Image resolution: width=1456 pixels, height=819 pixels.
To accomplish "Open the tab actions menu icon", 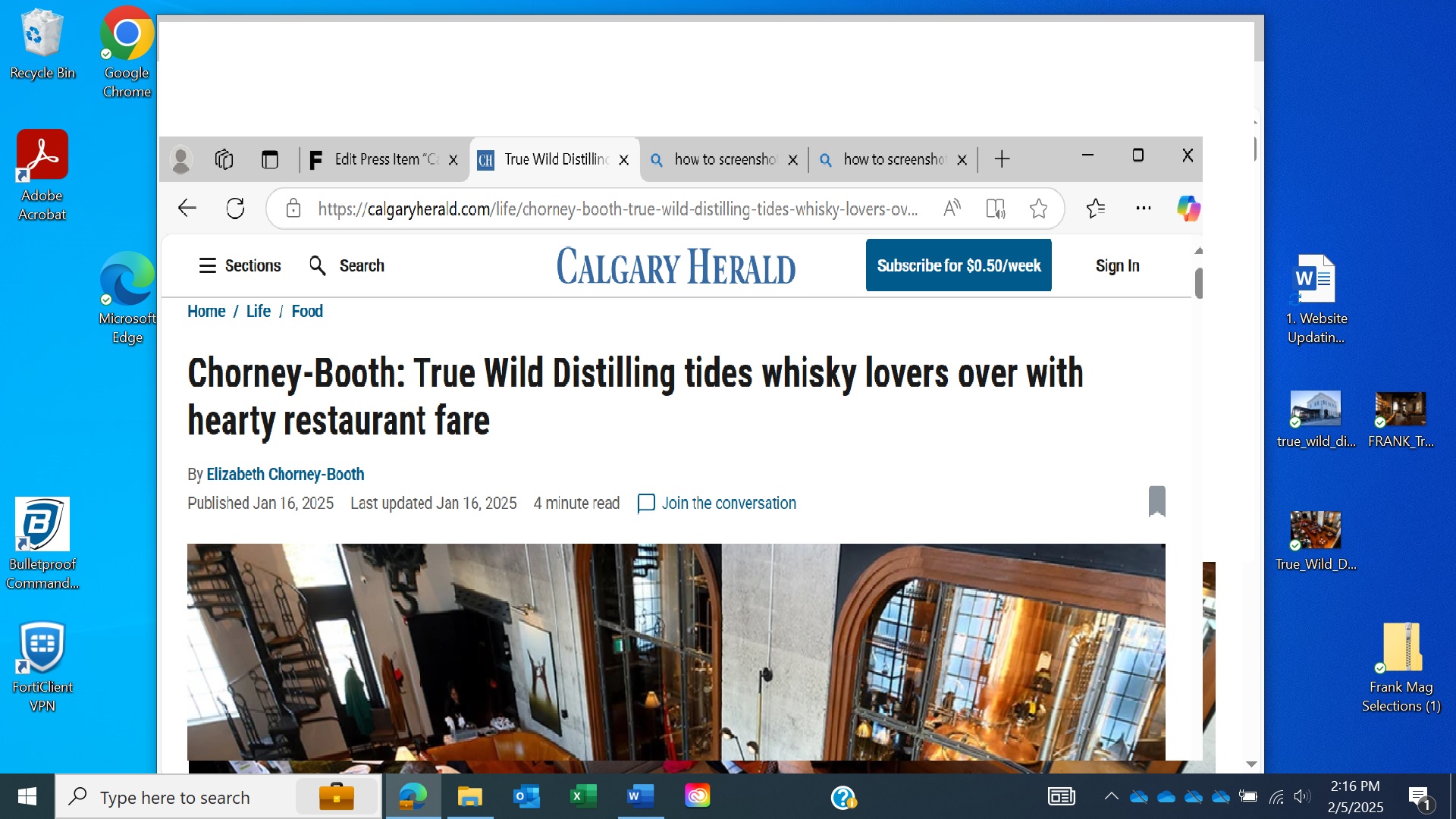I will tap(269, 160).
